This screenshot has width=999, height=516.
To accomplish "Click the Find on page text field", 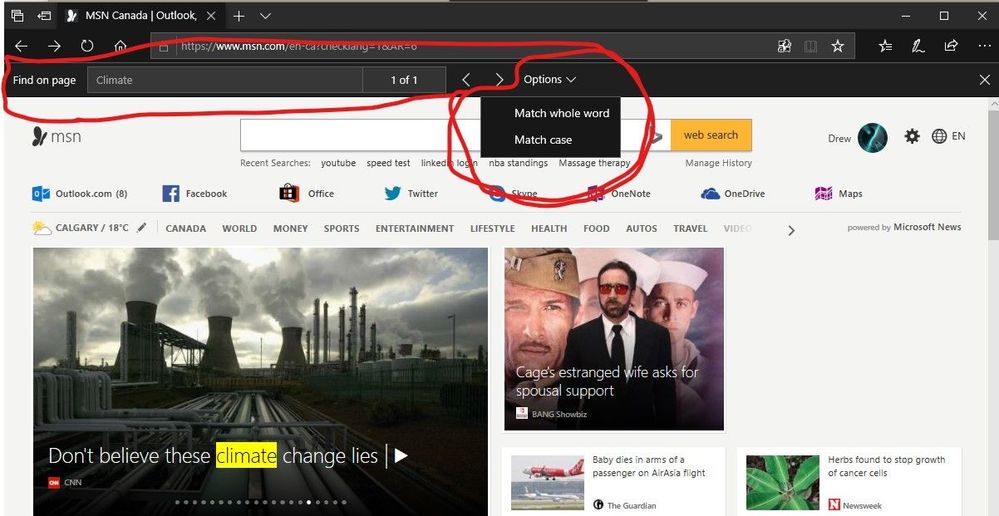I will pos(225,80).
